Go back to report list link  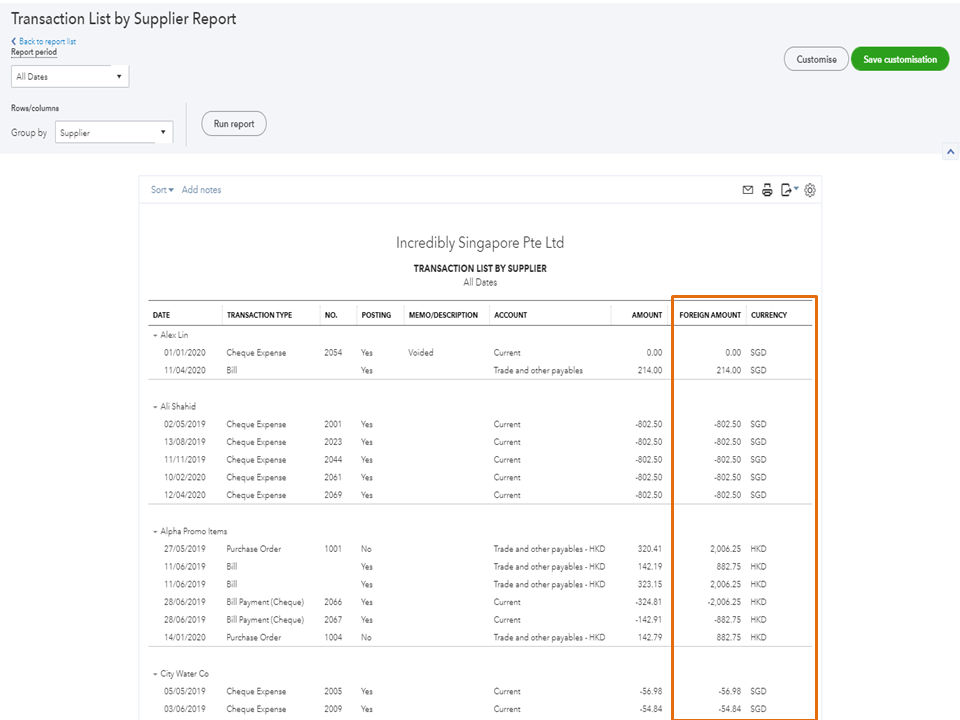click(x=47, y=41)
